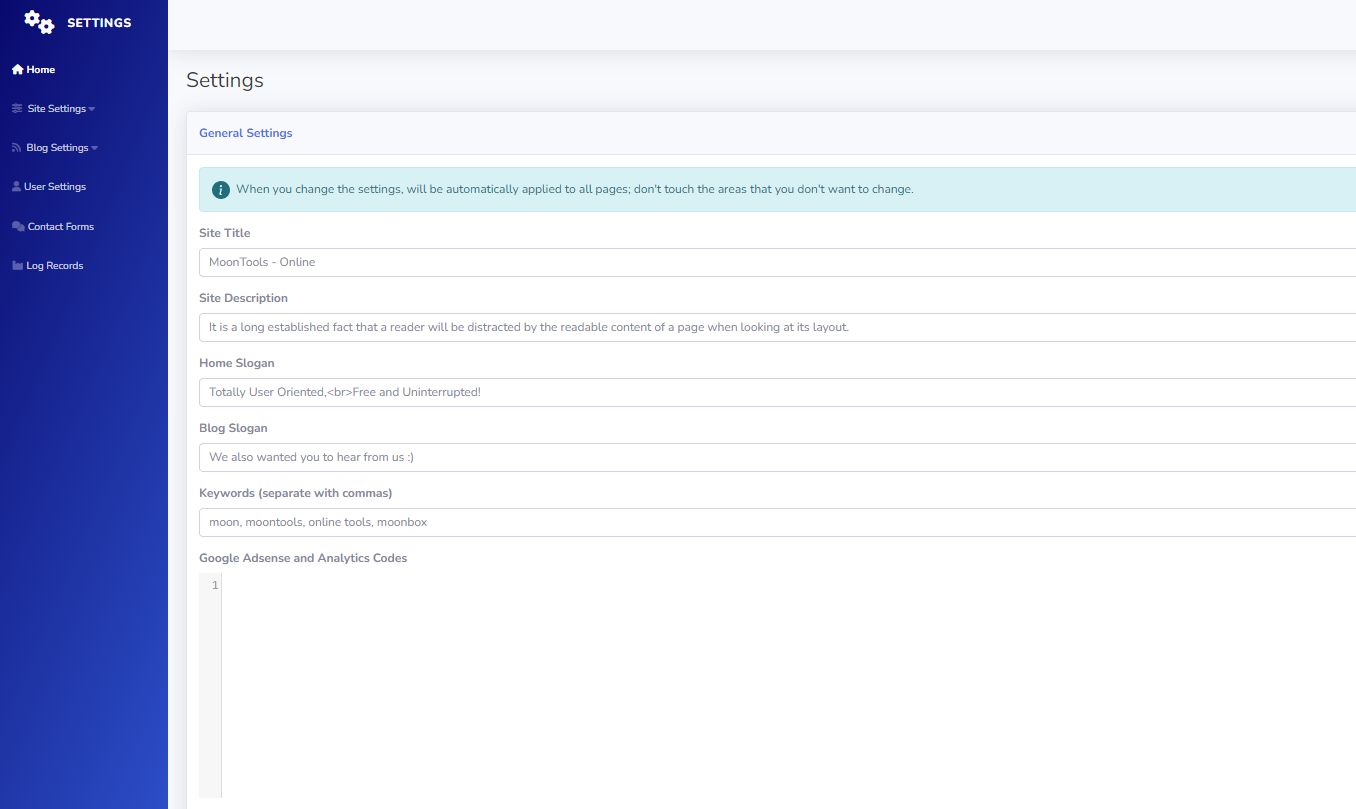Focus the Site Title input field

coord(777,262)
